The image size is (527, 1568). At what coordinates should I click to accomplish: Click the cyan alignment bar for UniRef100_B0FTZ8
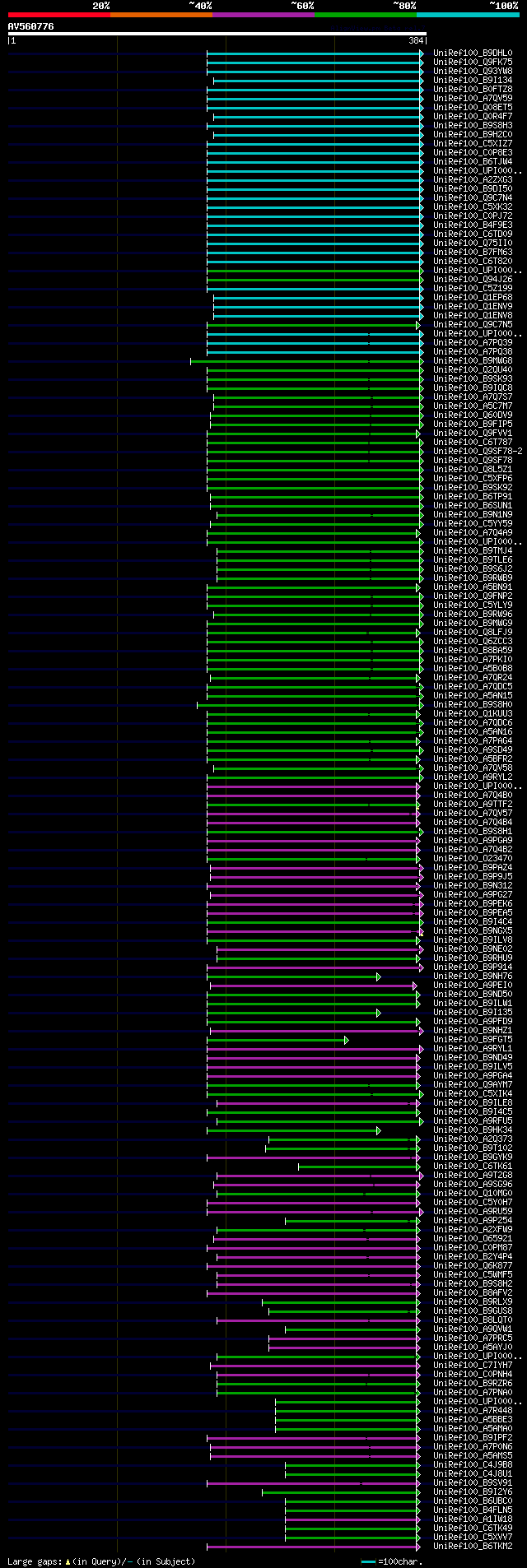(315, 90)
